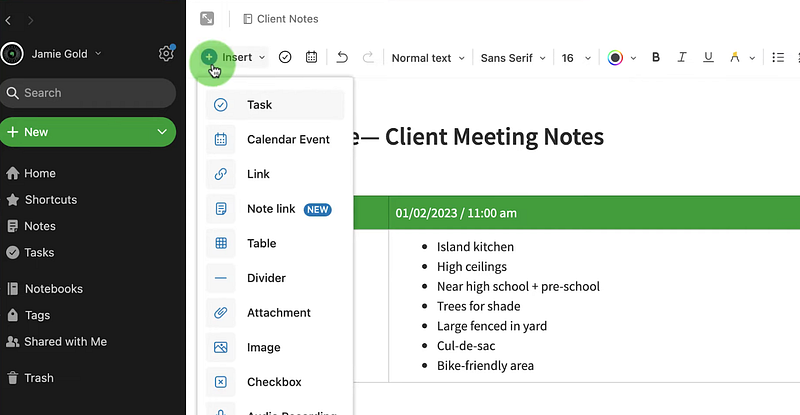
Task: Open Jamie Gold account avatar
Action: (x=12, y=54)
